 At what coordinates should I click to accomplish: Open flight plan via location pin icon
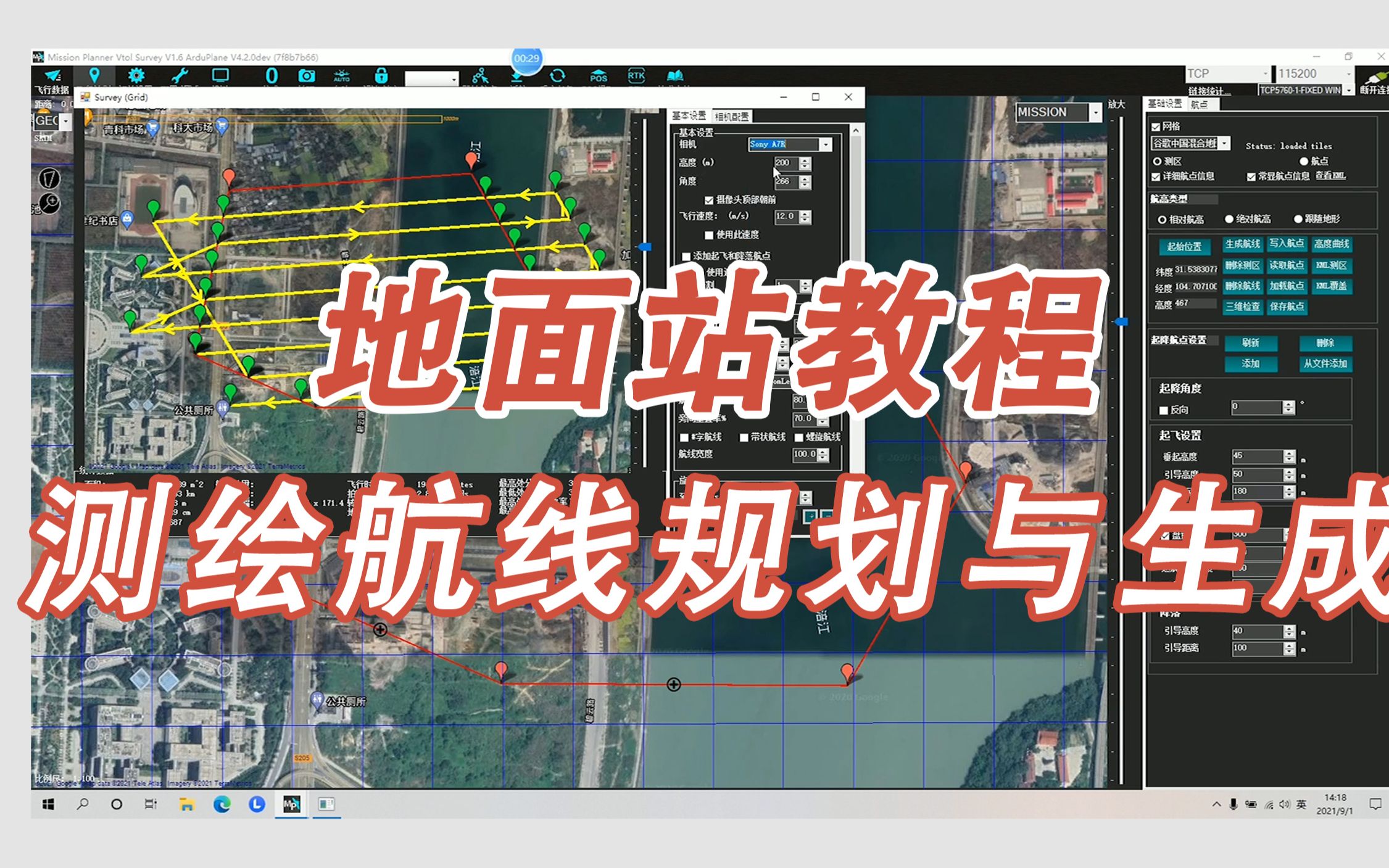[x=94, y=76]
